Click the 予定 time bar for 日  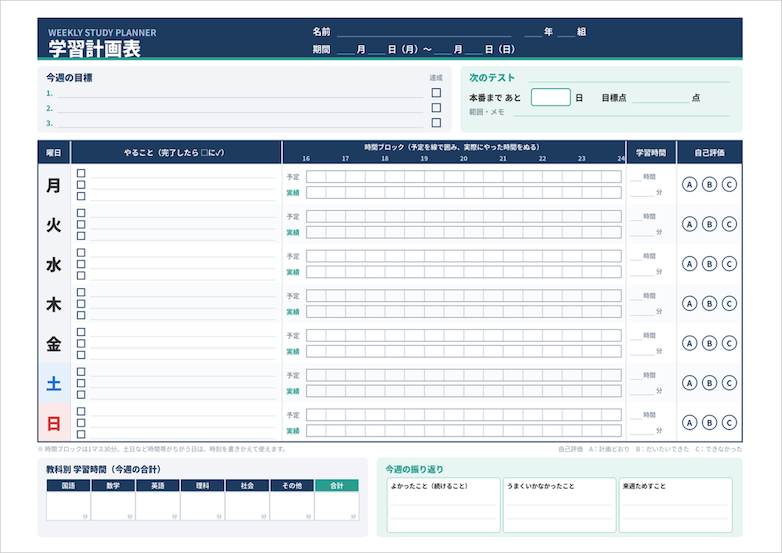coord(464,415)
